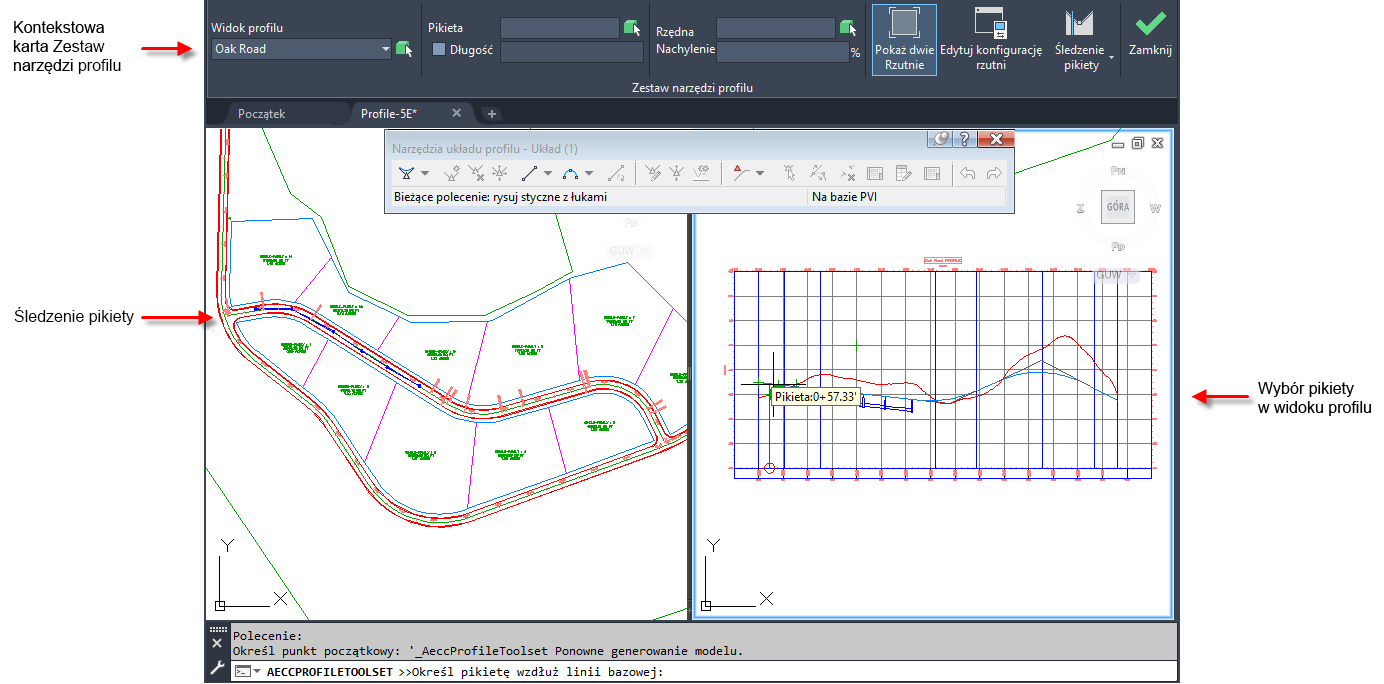
Task: Click the undo arrow in profile toolbar
Action: tap(967, 173)
